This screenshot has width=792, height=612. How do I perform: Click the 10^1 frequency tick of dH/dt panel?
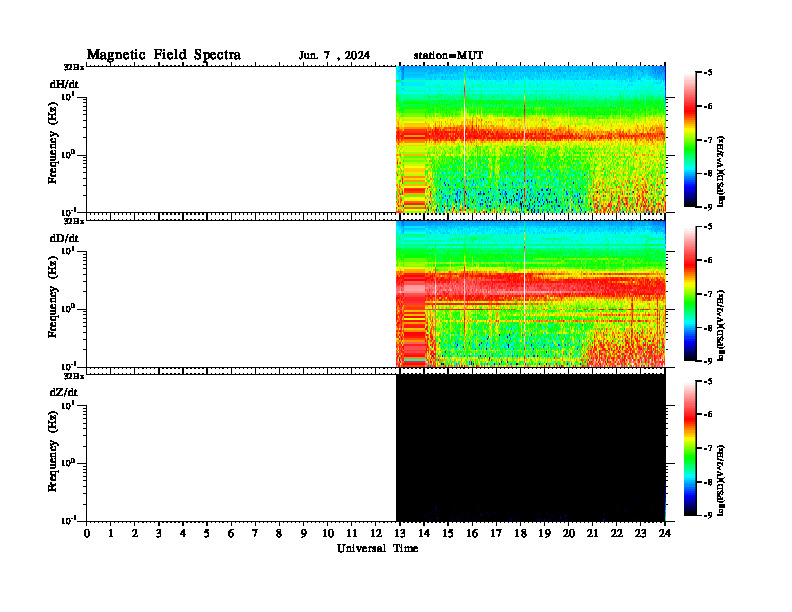coord(68,96)
